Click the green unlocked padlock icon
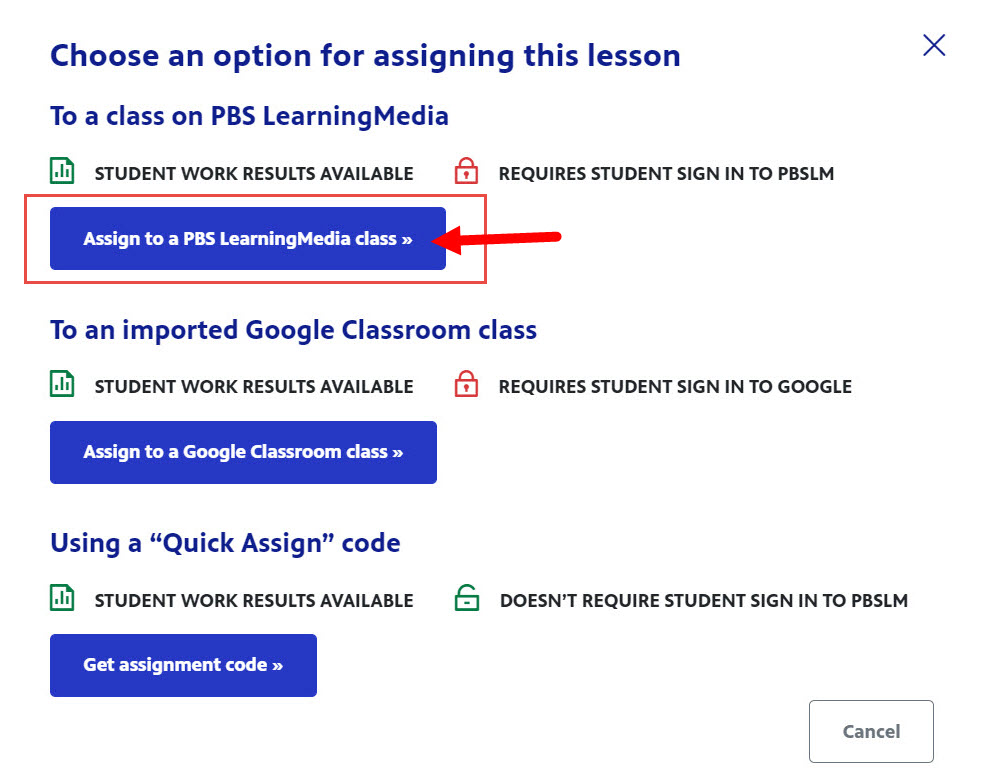Screen dimensions: 993x778 coord(467,598)
